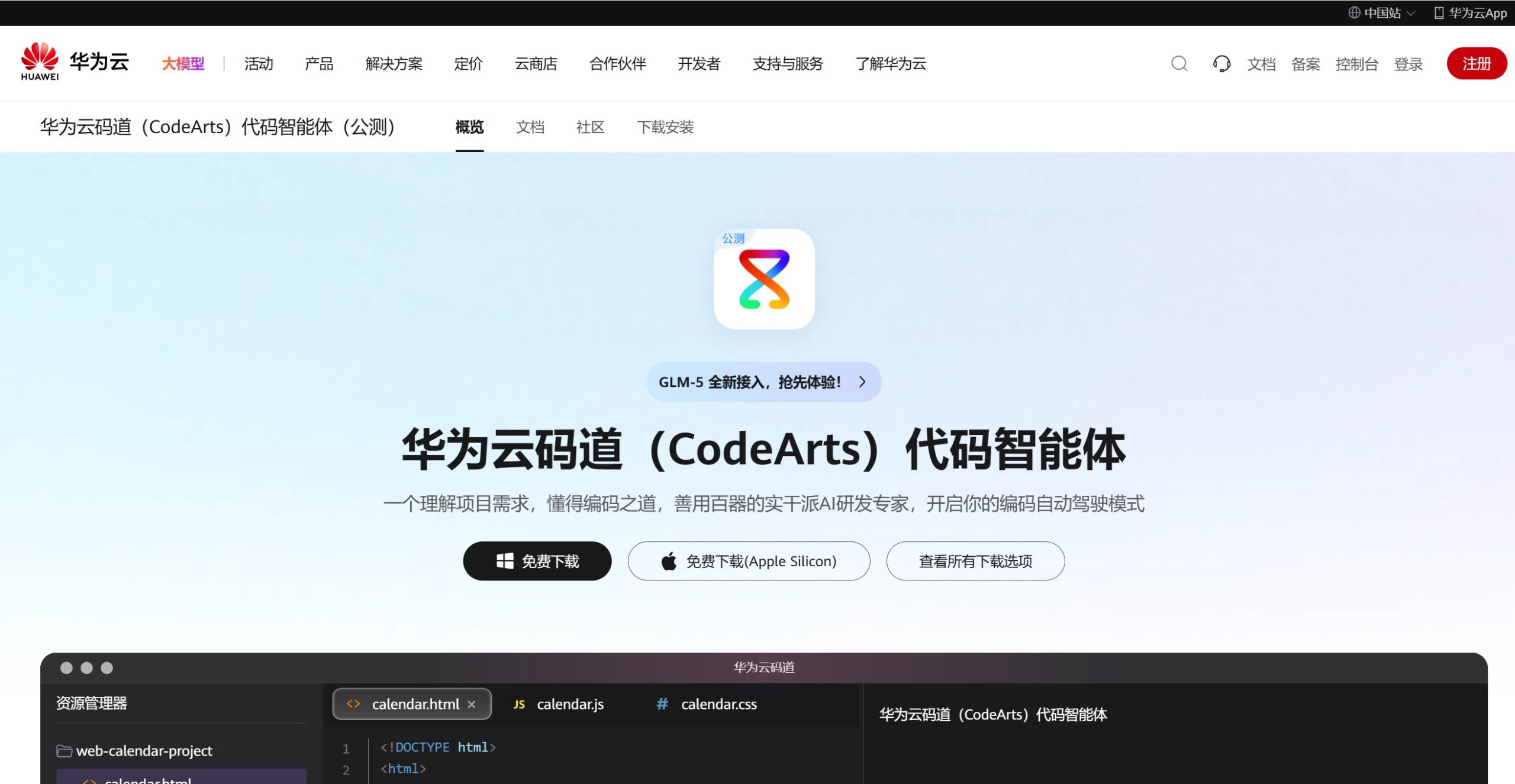Image resolution: width=1515 pixels, height=784 pixels.
Task: Click the Windows logo on the 免费下载 button
Action: point(505,560)
